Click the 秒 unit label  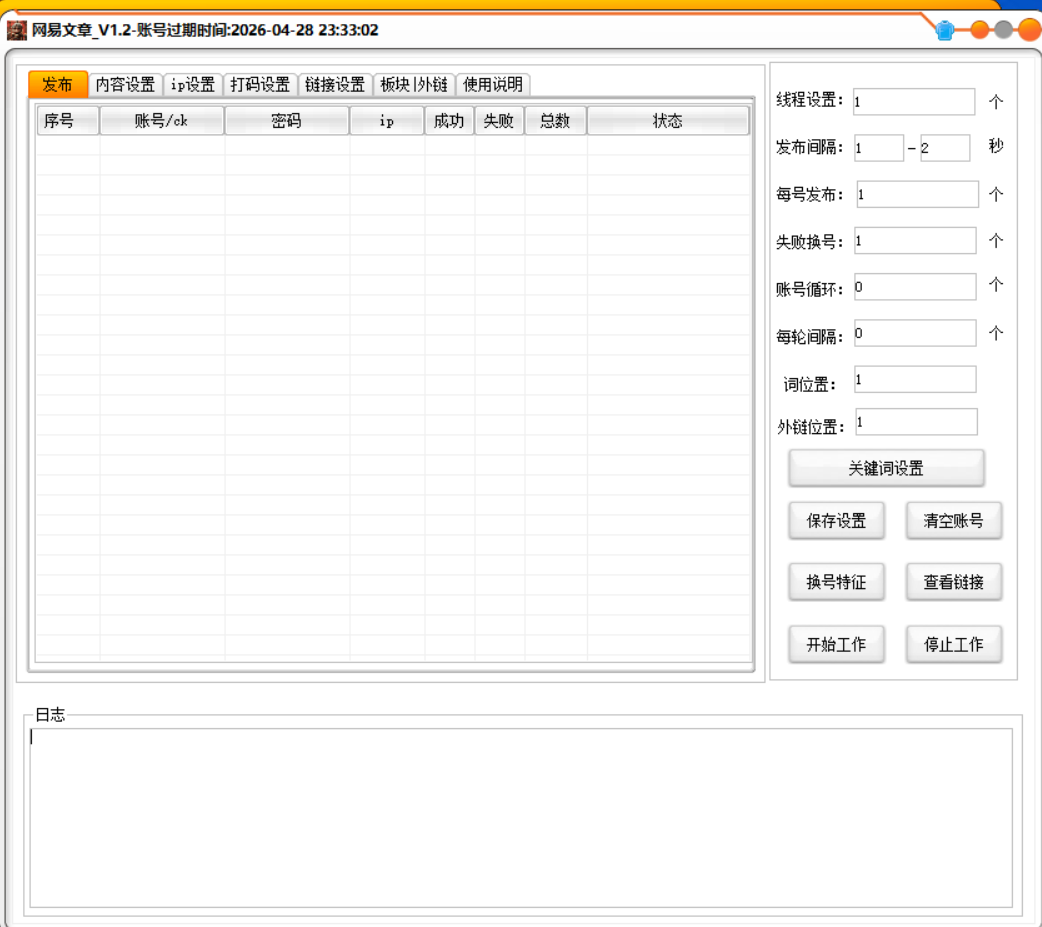(995, 146)
